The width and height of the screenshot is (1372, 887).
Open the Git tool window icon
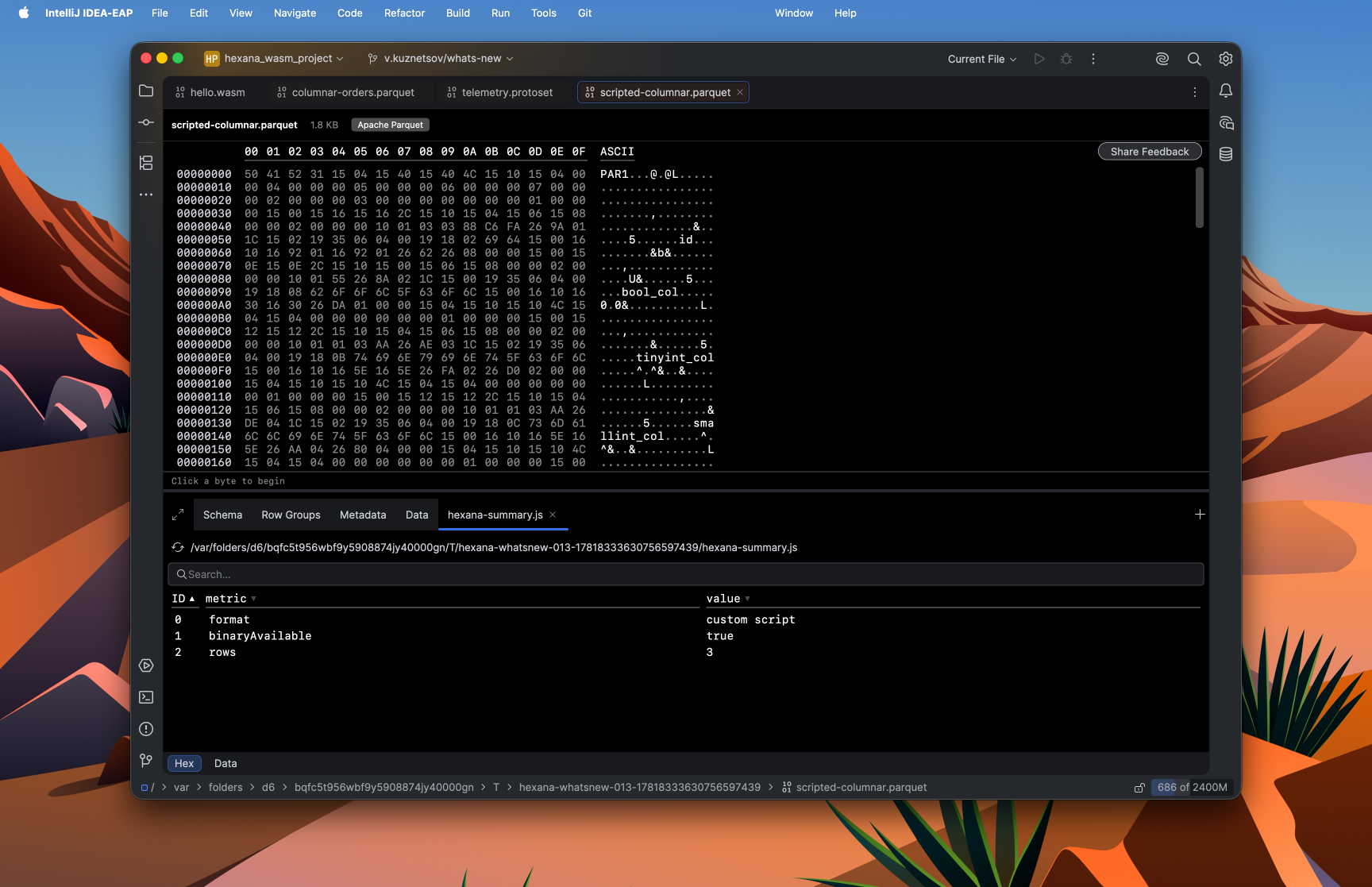click(146, 761)
